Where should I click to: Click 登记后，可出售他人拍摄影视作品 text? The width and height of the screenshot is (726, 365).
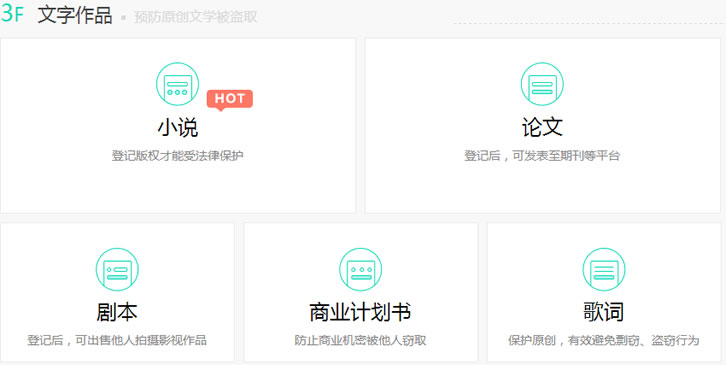pos(117,340)
